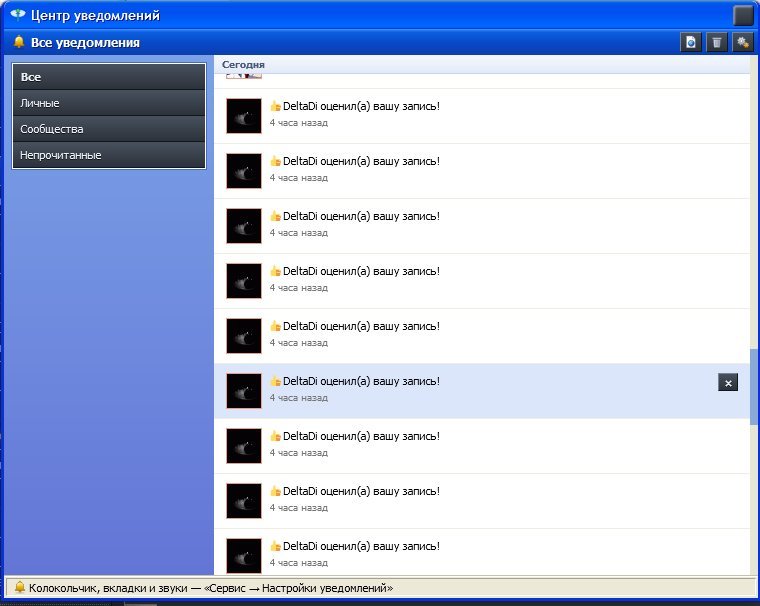Click the vertical scrollbar thumb of the list
This screenshot has width=760, height=606.
pyautogui.click(x=754, y=387)
